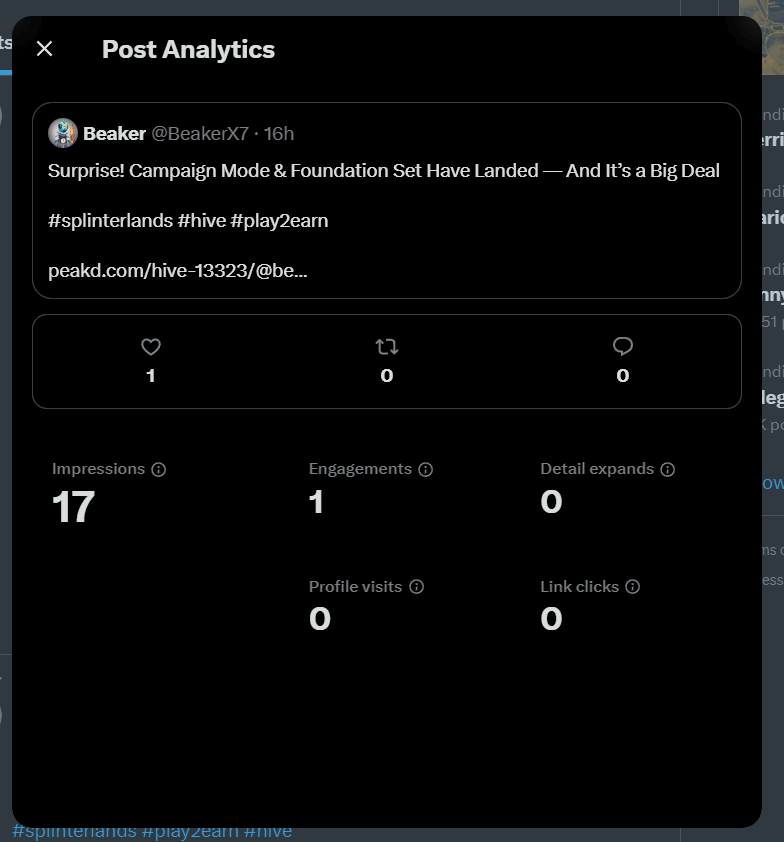The image size is (784, 842).
Task: Close the Post Analytics dialog
Action: [45, 49]
